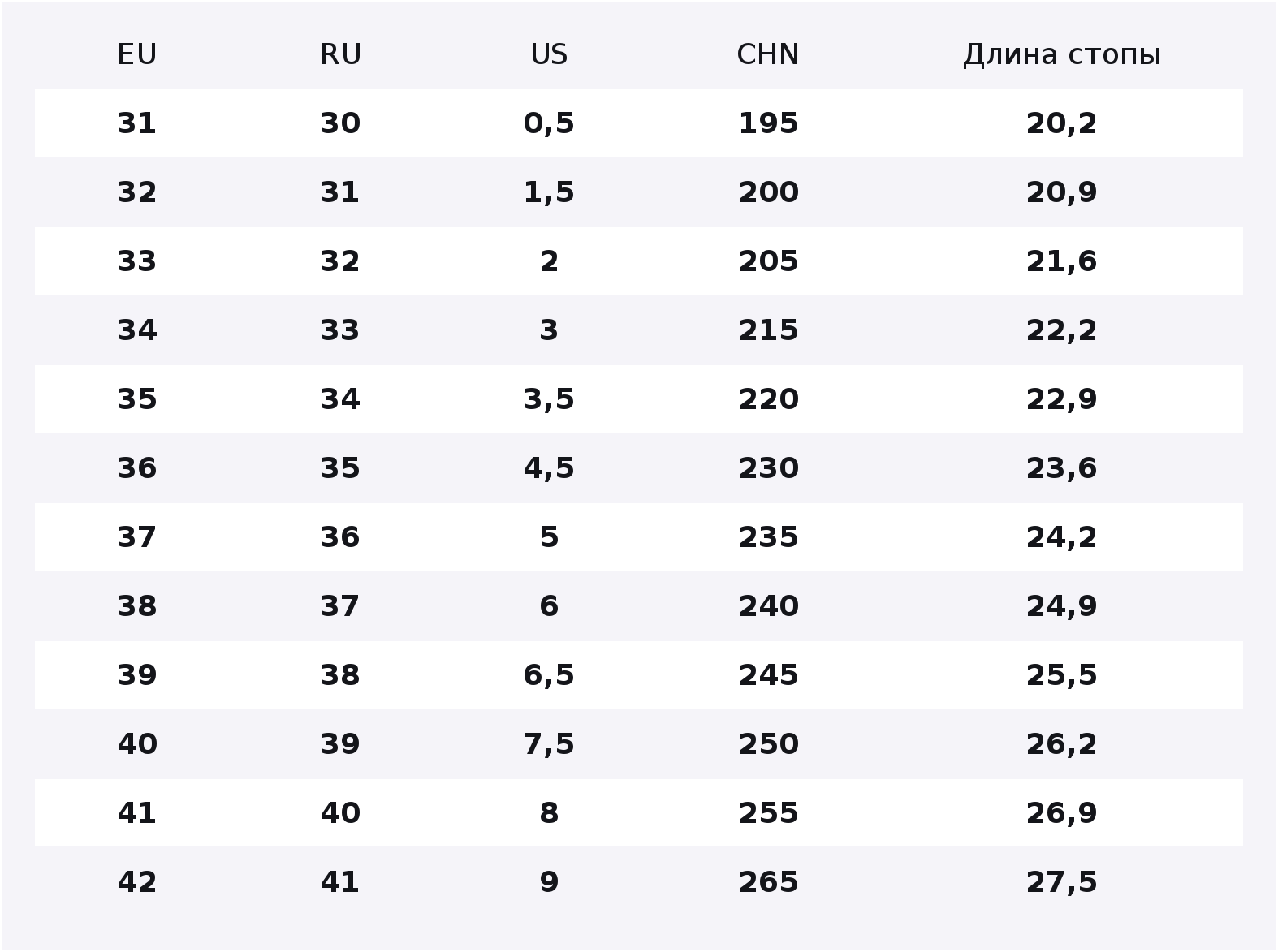Image resolution: width=1278 pixels, height=952 pixels.
Task: Click the Длина стопы column header
Action: click(x=1061, y=54)
